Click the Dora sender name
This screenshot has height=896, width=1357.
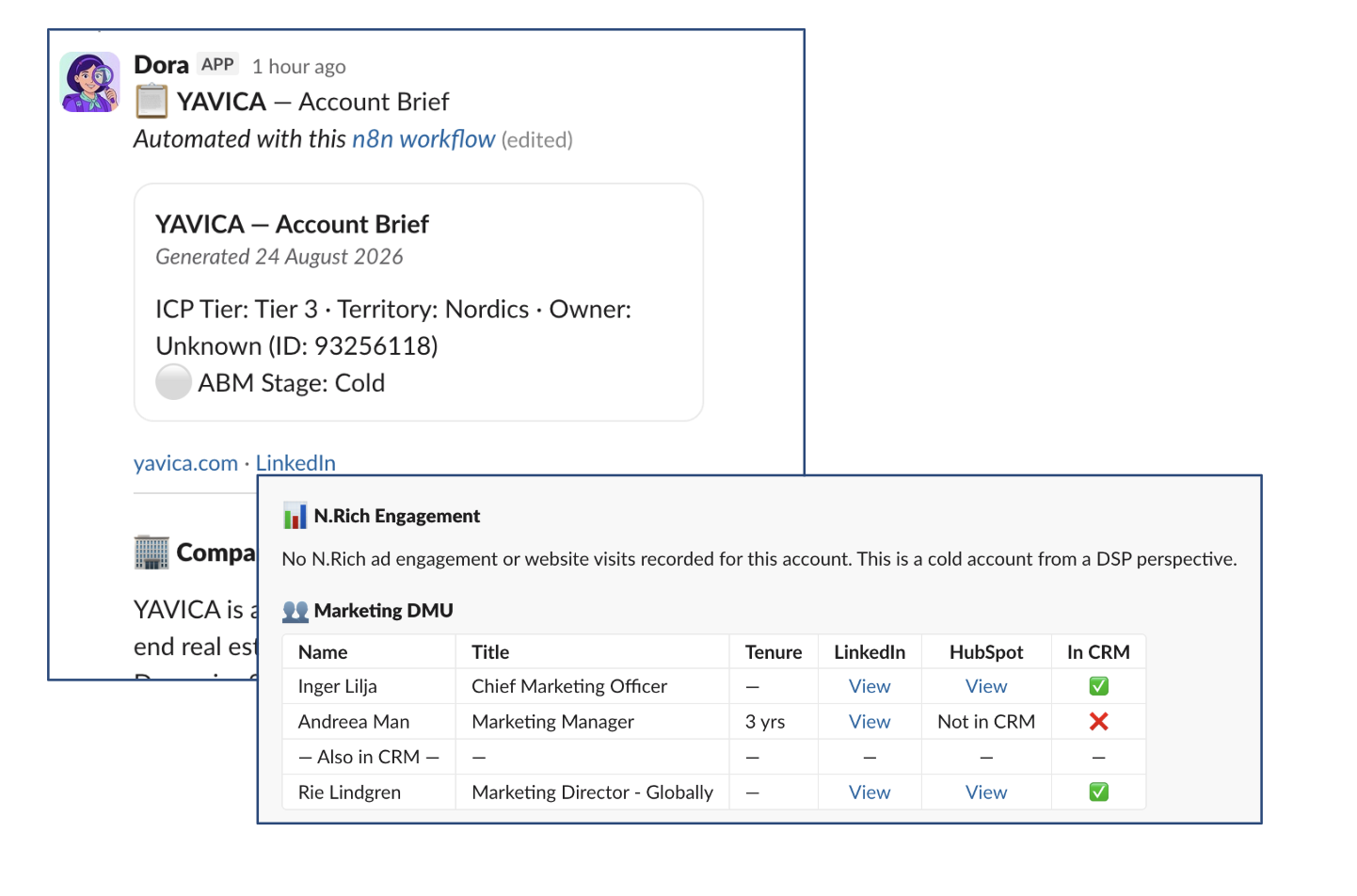point(162,65)
